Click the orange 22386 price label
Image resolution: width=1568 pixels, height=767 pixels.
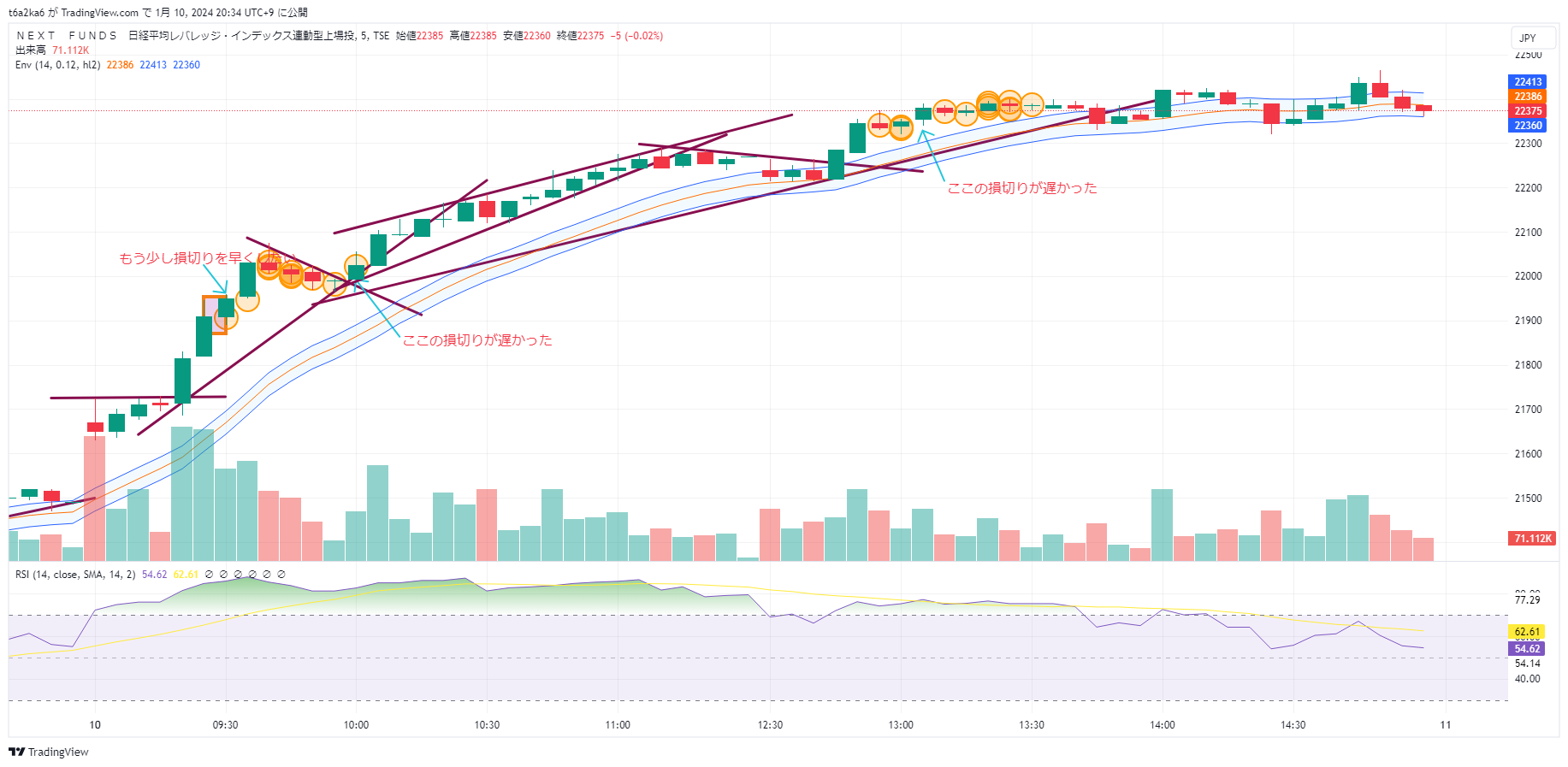pyautogui.click(x=1527, y=97)
